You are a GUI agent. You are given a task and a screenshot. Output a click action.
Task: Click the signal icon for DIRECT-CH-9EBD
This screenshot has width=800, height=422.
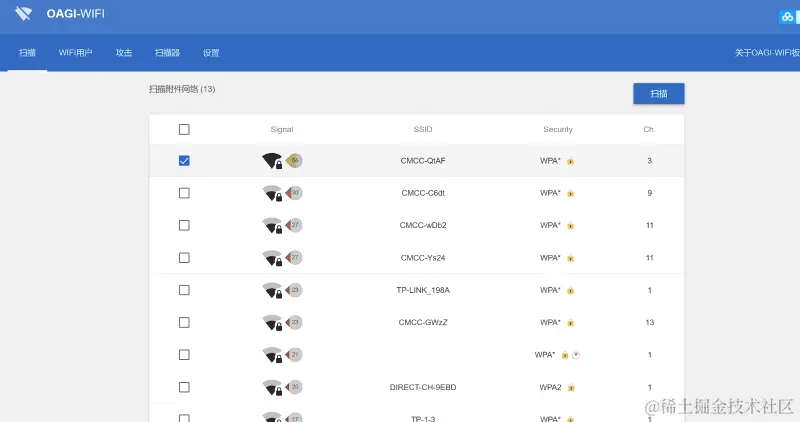pos(272,387)
